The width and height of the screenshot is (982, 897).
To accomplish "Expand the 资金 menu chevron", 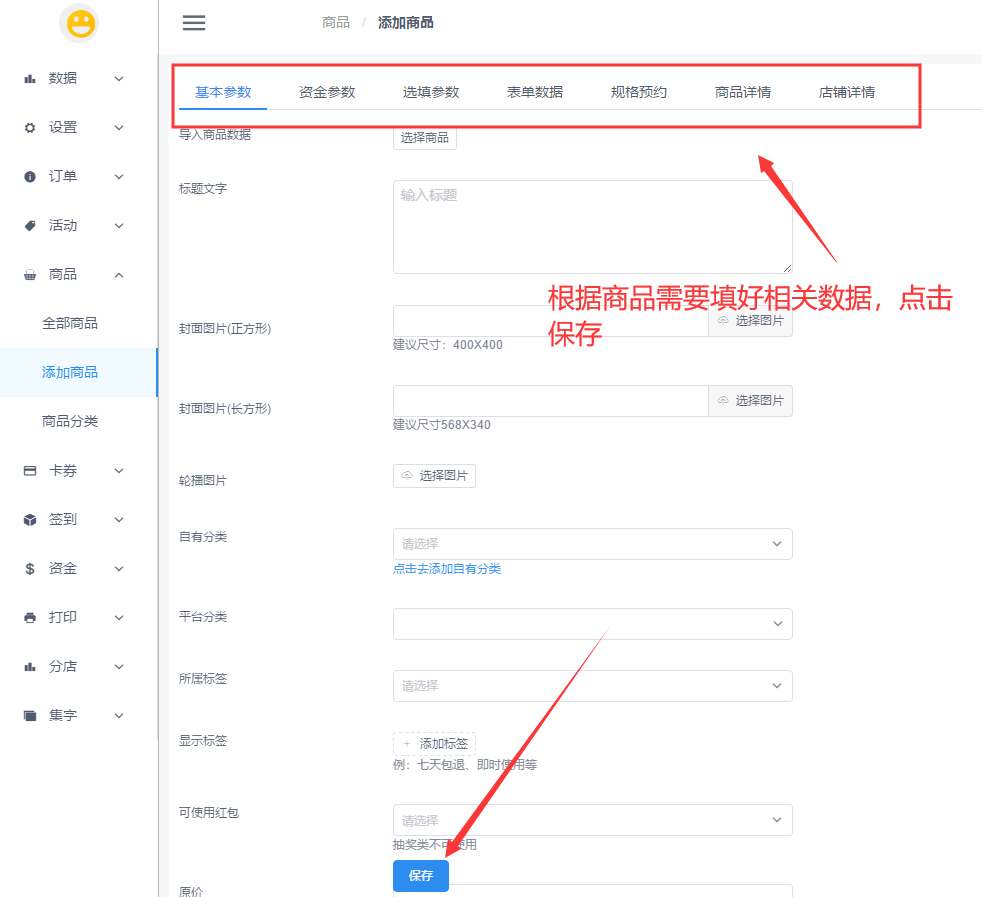I will [119, 569].
